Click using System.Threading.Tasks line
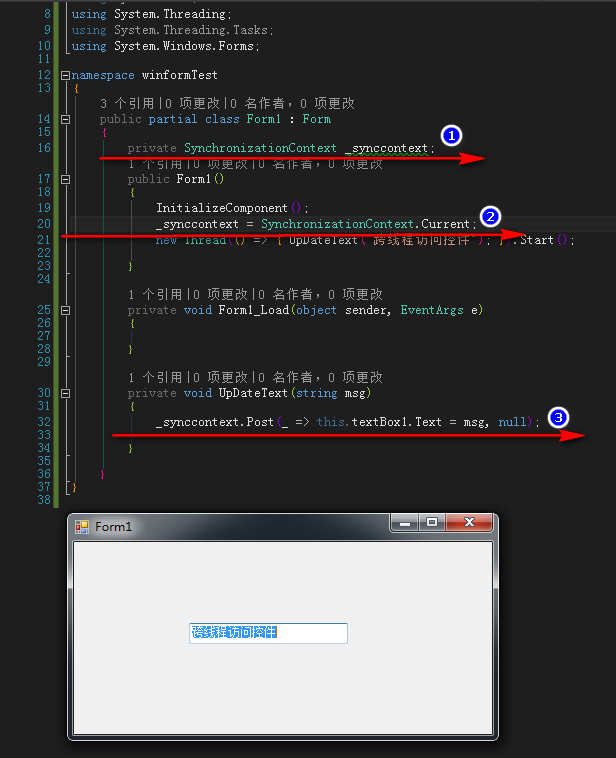 click(x=173, y=30)
